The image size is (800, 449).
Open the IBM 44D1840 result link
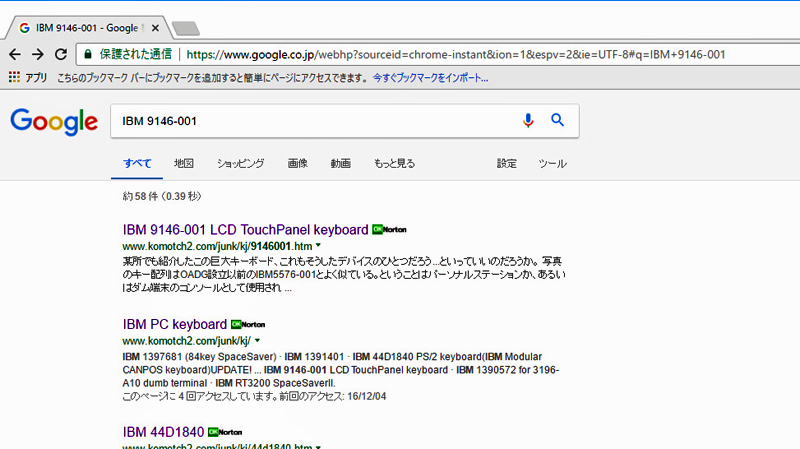[163, 432]
